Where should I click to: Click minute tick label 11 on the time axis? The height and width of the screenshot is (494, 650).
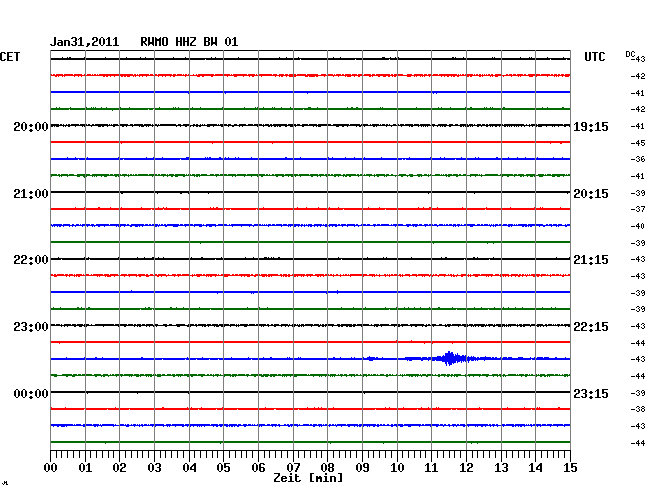pyautogui.click(x=431, y=468)
